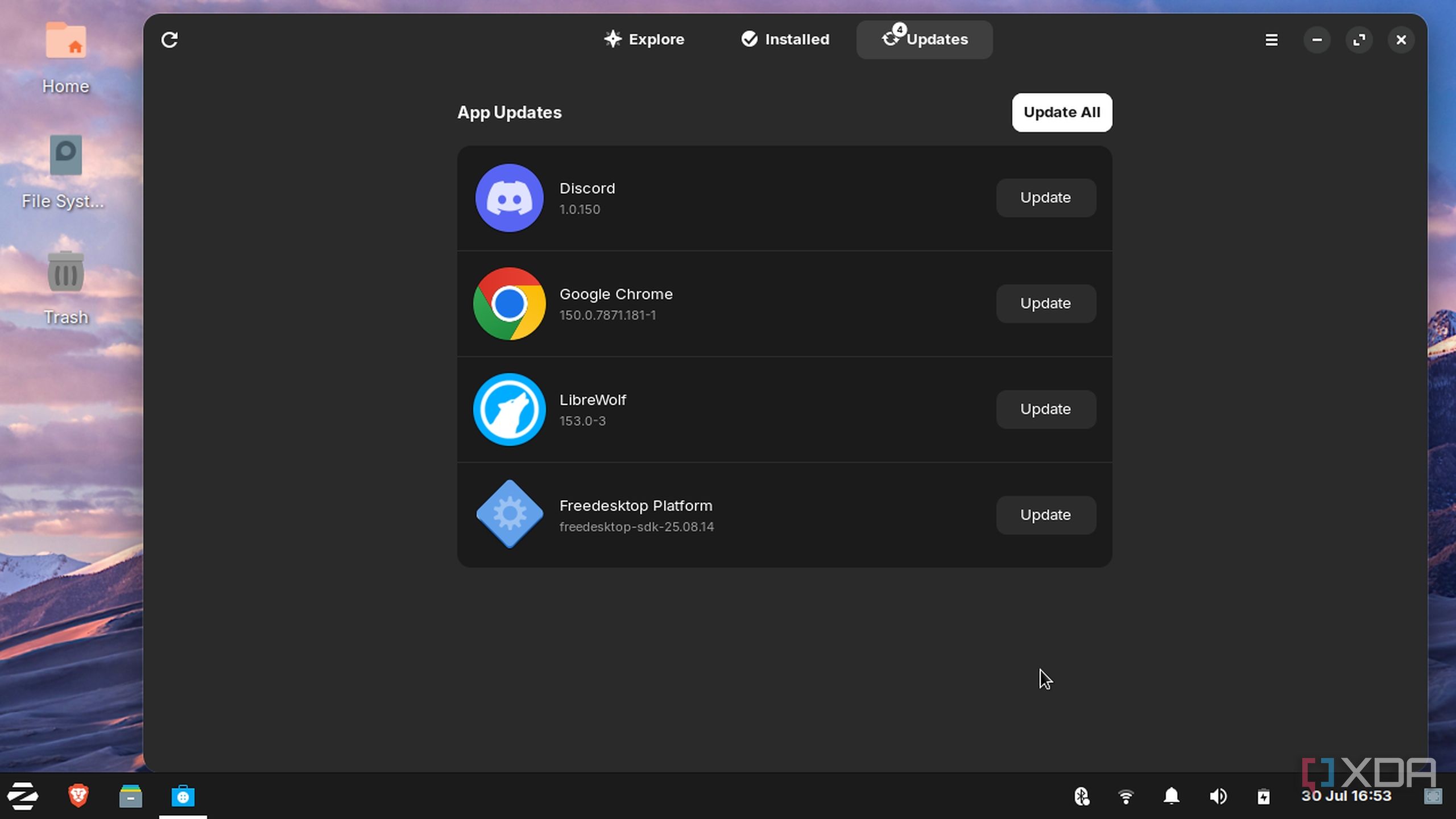Click the Google Chrome app icon
Viewport: 1456px width, 819px height.
[509, 304]
